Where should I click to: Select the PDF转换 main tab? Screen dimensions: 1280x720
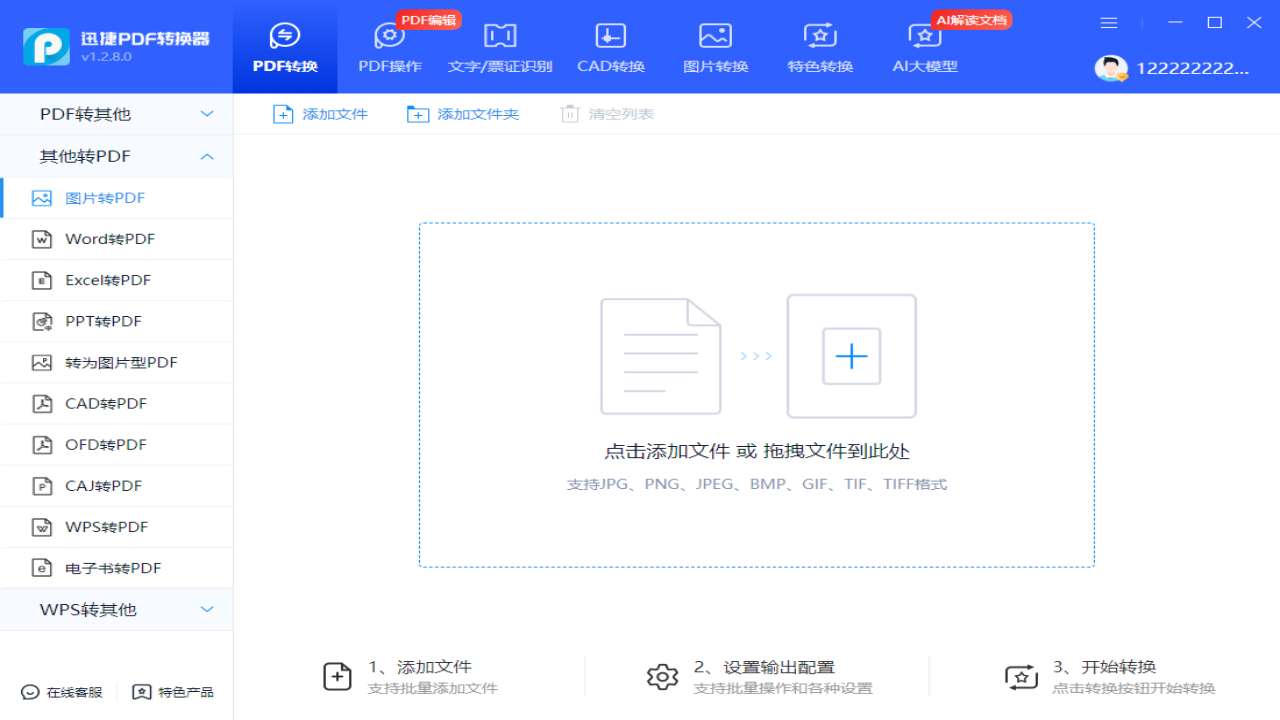coord(285,46)
